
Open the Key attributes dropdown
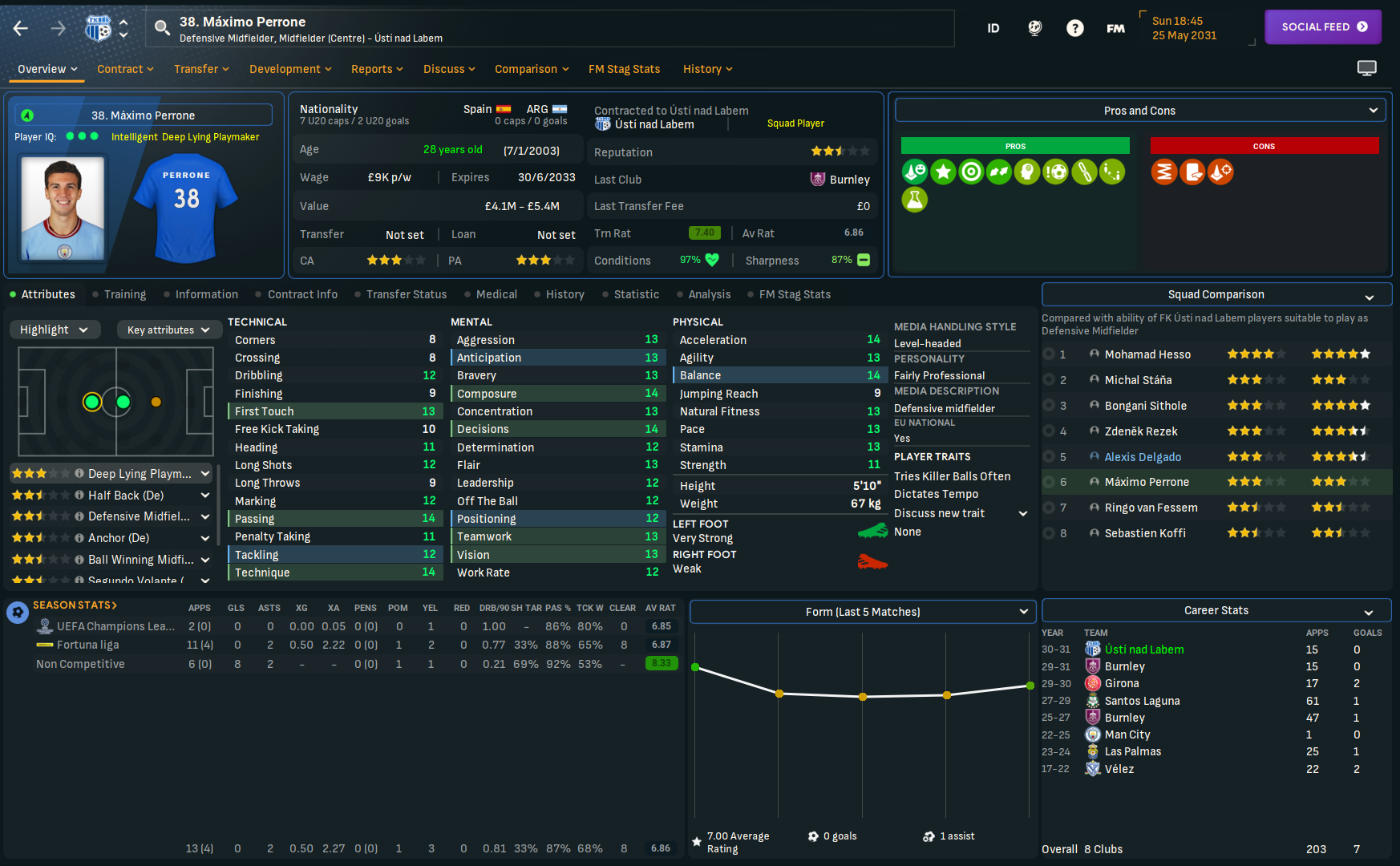(168, 330)
